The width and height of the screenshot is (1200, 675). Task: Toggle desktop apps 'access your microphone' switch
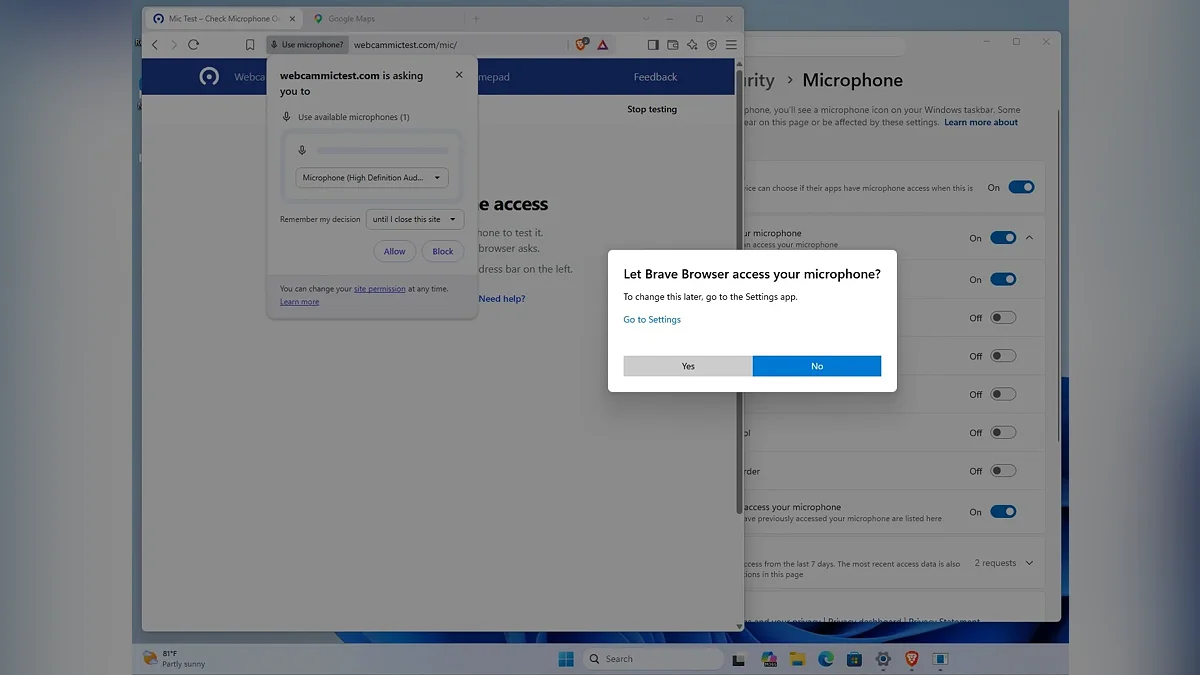(x=1003, y=512)
